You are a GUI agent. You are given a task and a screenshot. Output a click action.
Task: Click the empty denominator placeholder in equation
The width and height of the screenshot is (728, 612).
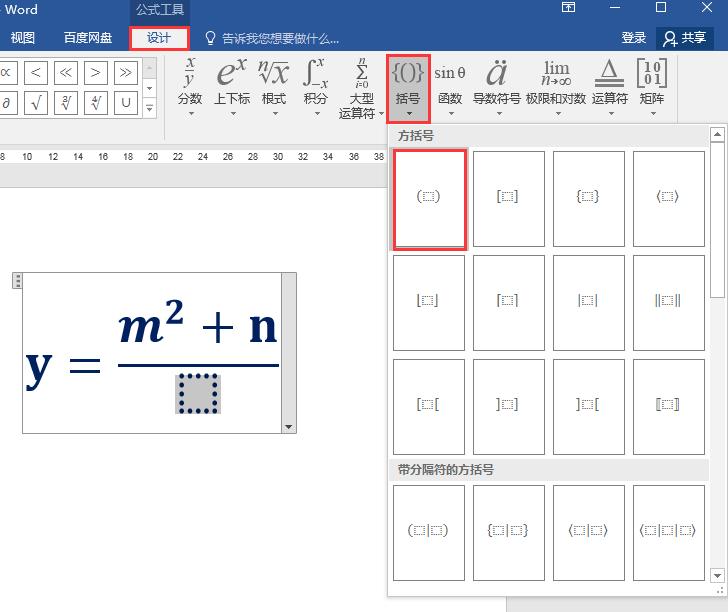click(198, 394)
